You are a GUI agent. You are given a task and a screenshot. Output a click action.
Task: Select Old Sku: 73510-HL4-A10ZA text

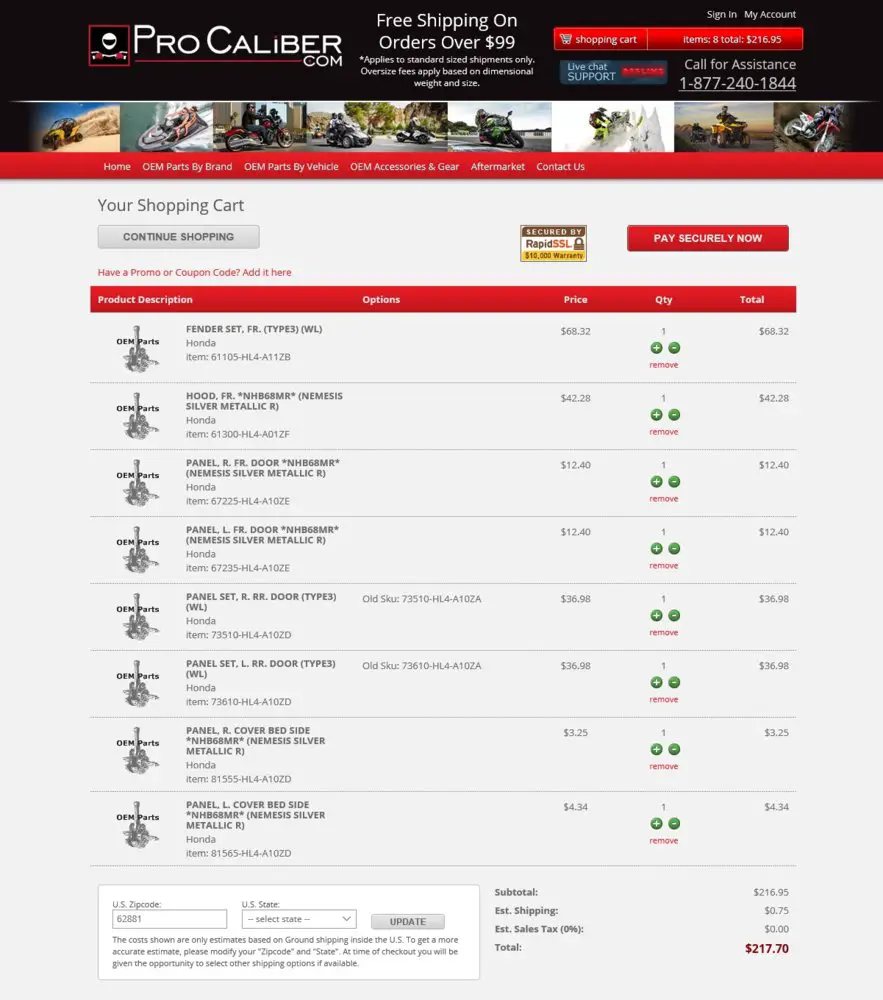click(x=421, y=599)
